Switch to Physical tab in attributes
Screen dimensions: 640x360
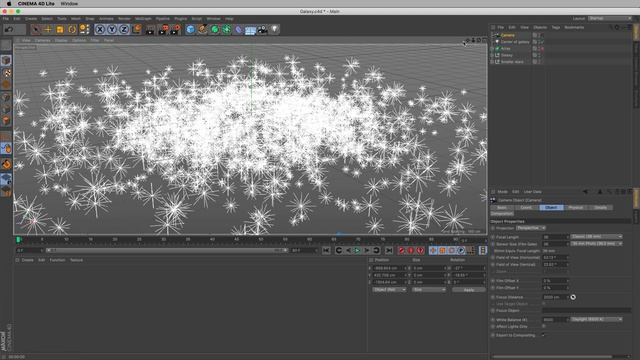coord(576,208)
